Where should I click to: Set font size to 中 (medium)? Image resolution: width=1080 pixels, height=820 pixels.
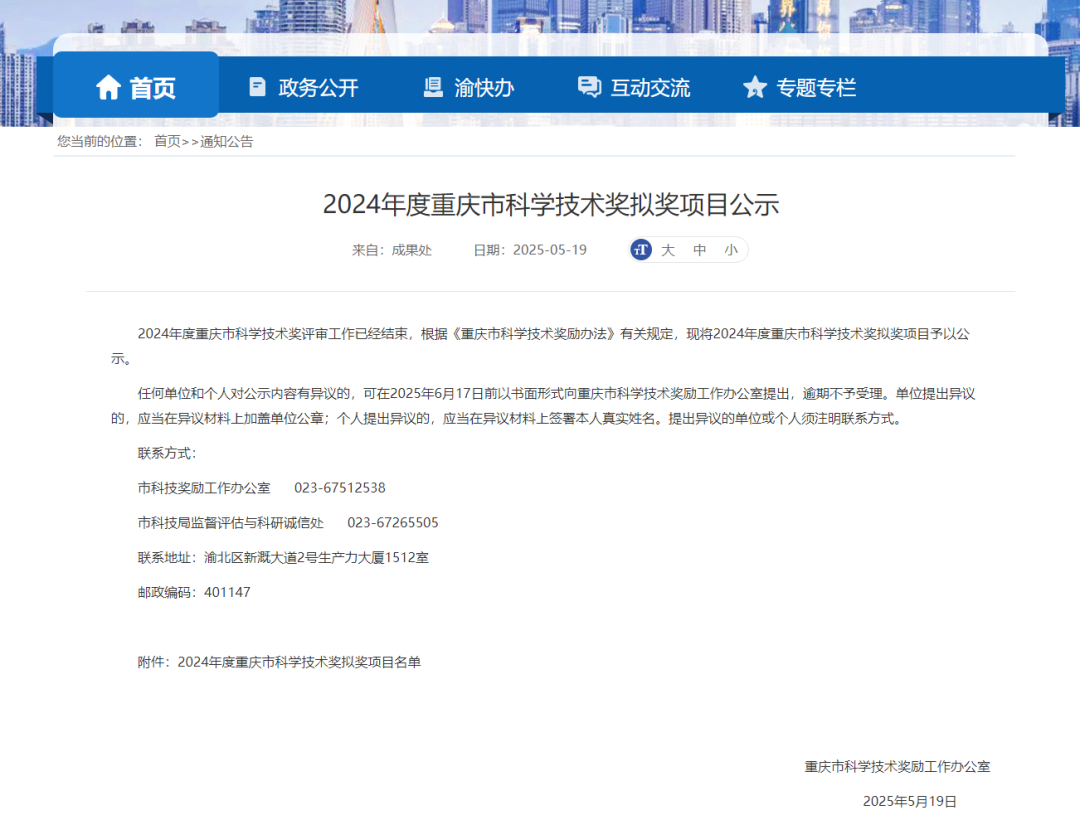[x=700, y=250]
